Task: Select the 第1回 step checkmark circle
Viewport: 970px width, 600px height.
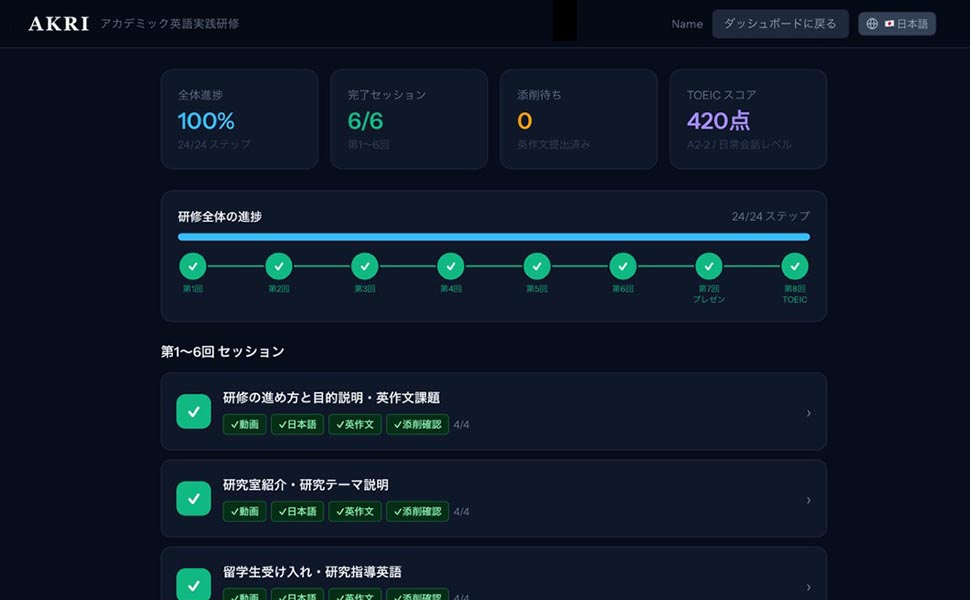Action: pos(193,266)
